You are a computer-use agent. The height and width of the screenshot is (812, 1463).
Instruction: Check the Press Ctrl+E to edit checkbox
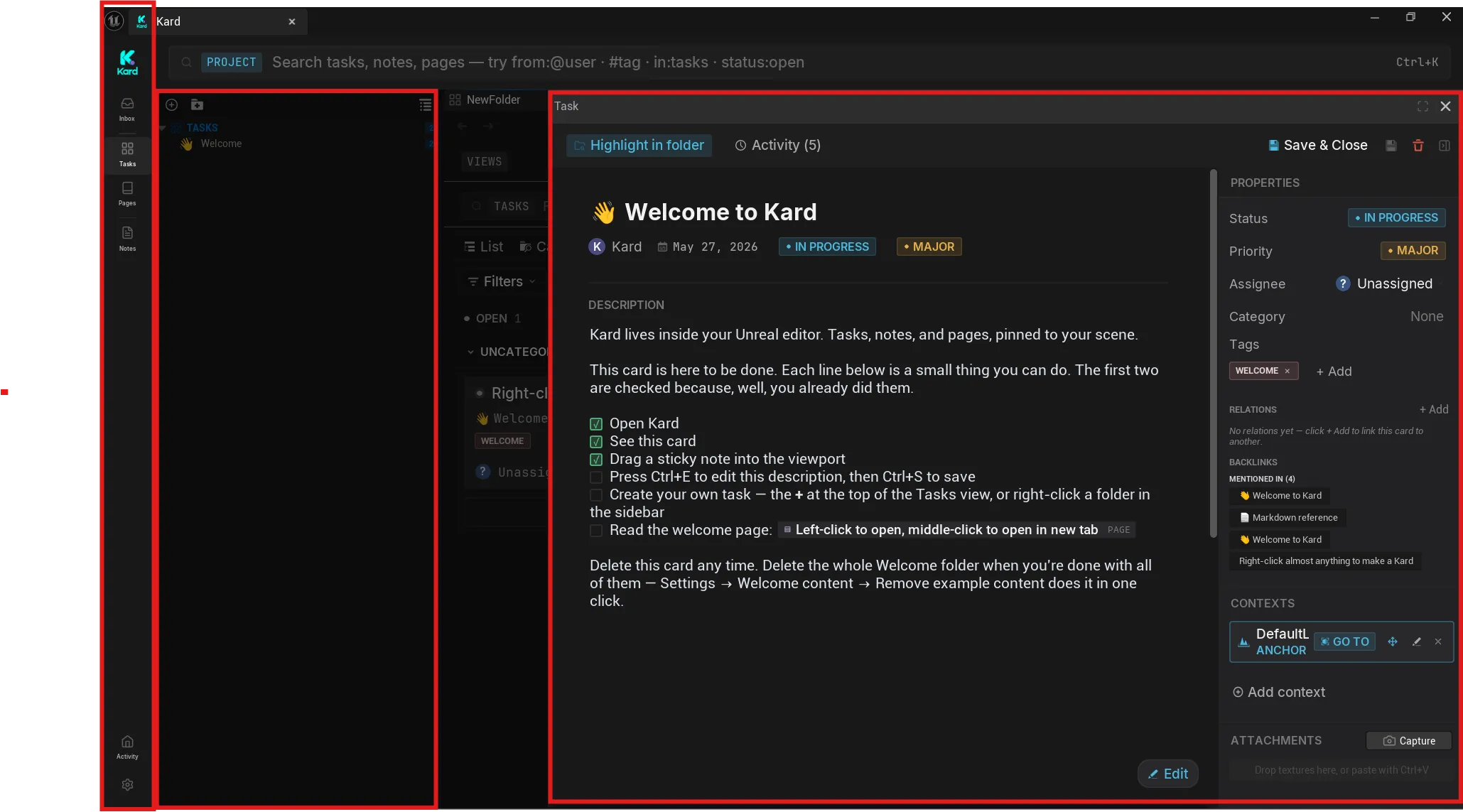(x=596, y=477)
